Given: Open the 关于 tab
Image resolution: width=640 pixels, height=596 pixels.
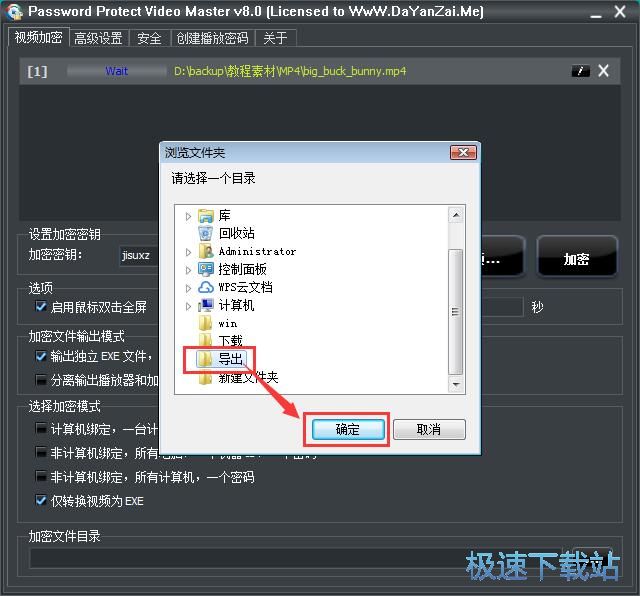Looking at the screenshot, I should click(275, 38).
